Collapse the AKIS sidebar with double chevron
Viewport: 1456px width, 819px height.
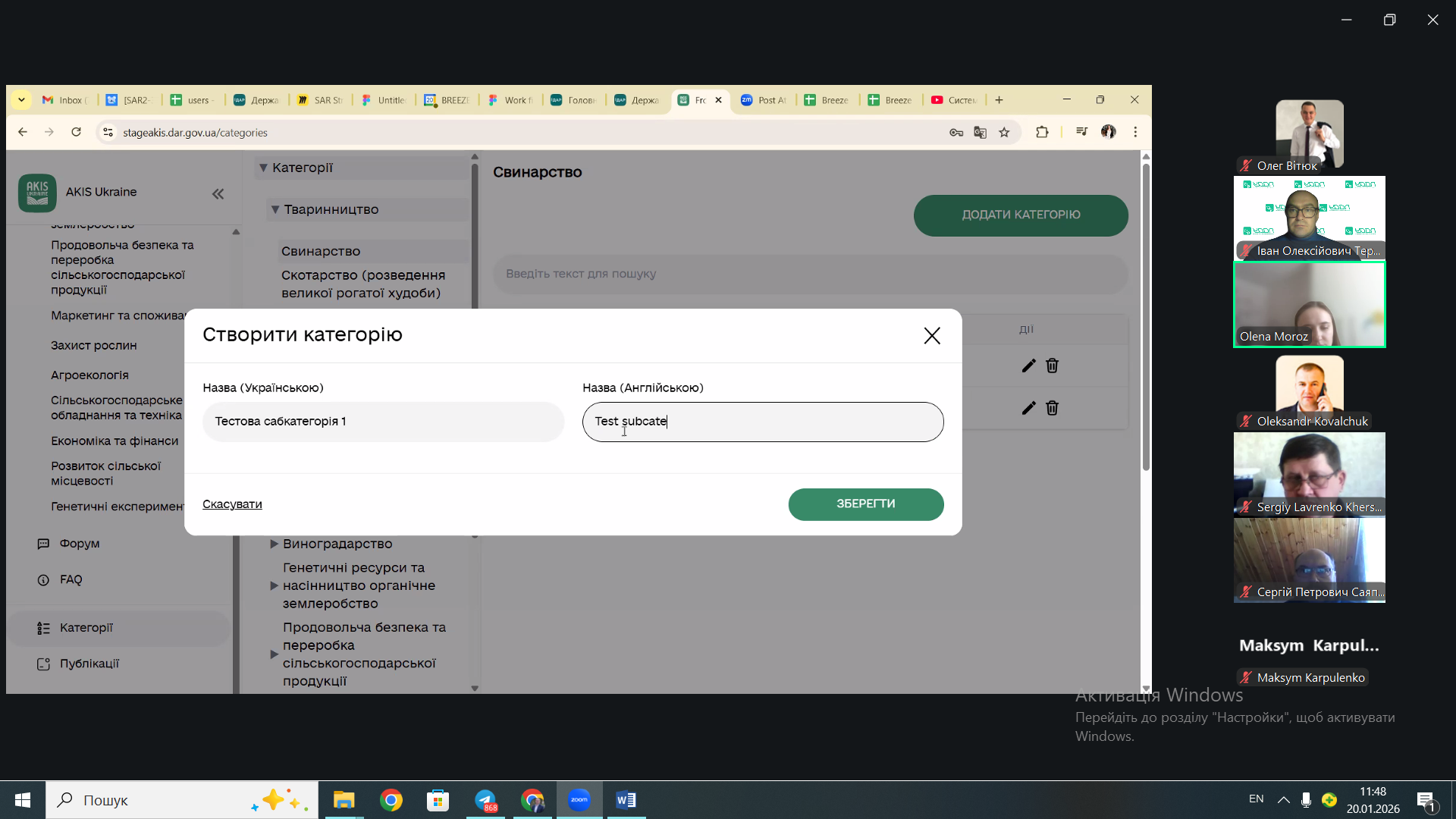[218, 194]
